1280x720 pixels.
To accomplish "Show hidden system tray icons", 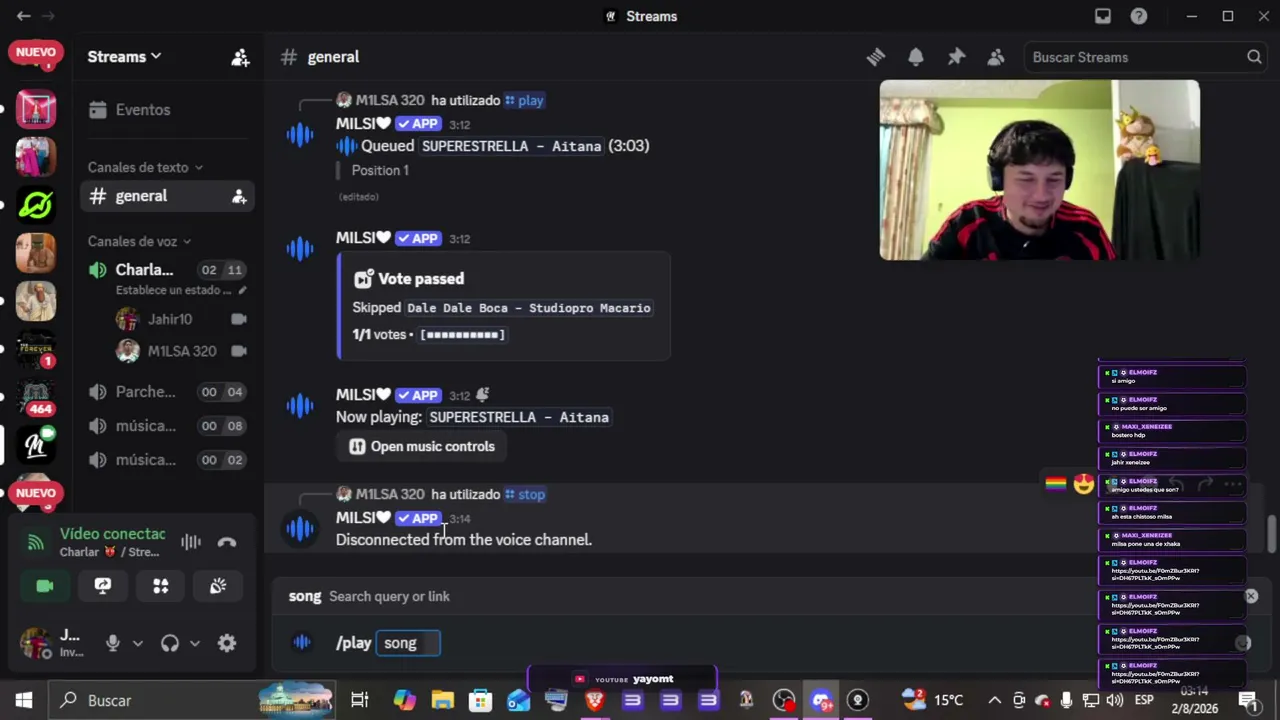I will click(995, 700).
